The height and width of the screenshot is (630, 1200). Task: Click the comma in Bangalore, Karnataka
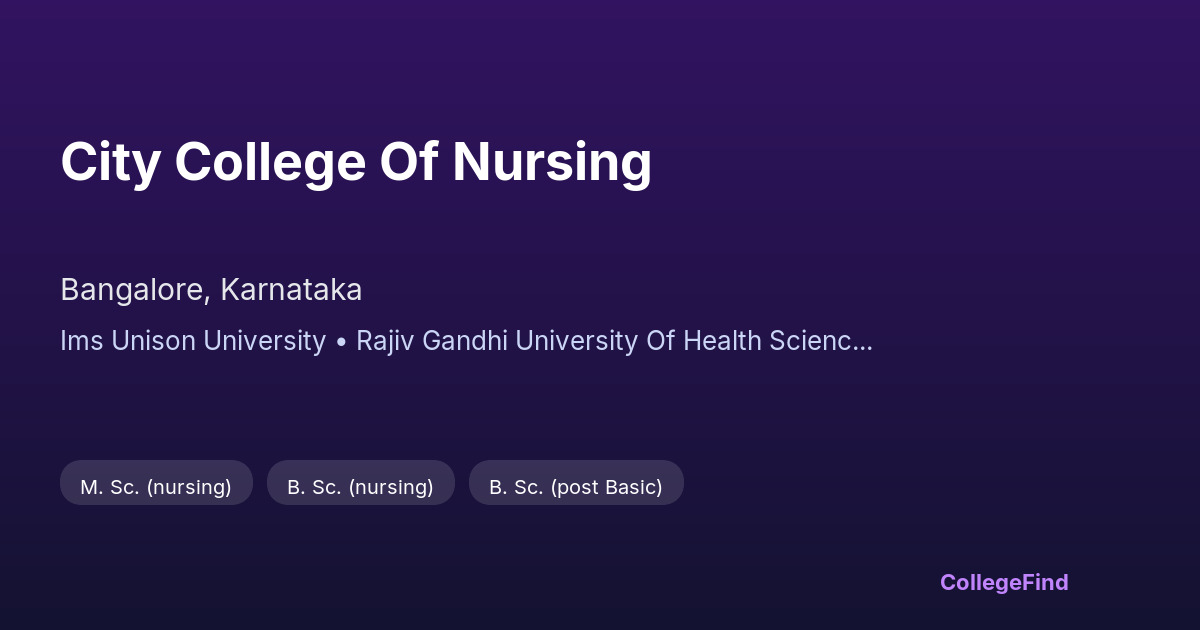tap(208, 298)
